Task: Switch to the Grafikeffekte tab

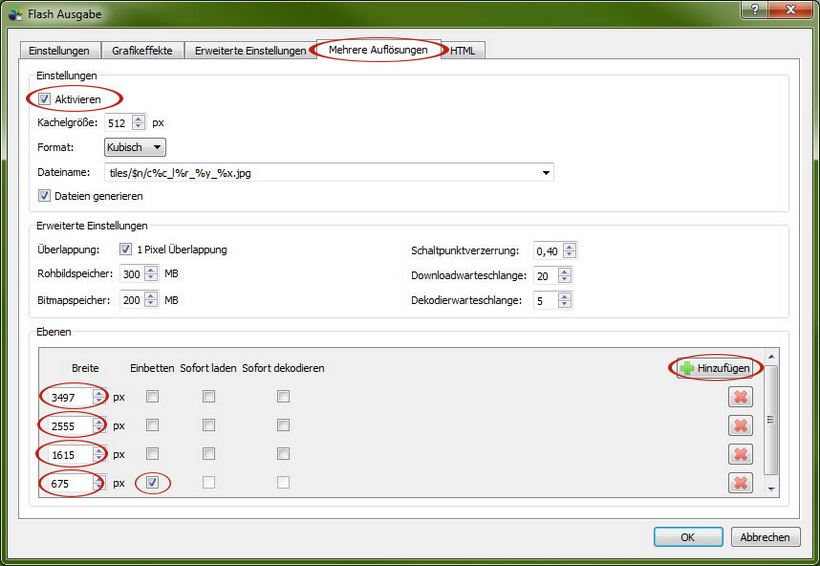Action: [x=142, y=51]
